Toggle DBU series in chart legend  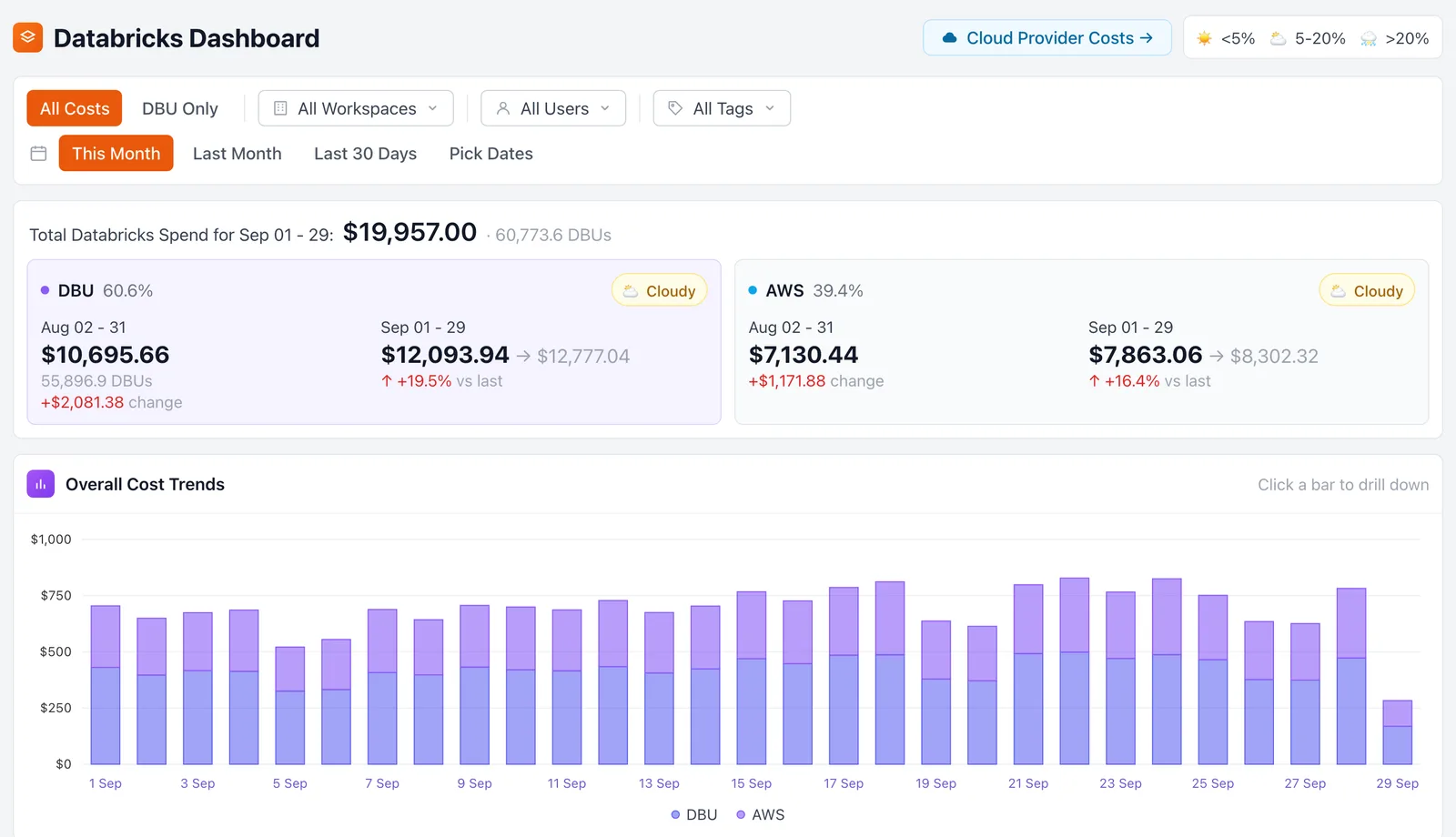(x=693, y=814)
